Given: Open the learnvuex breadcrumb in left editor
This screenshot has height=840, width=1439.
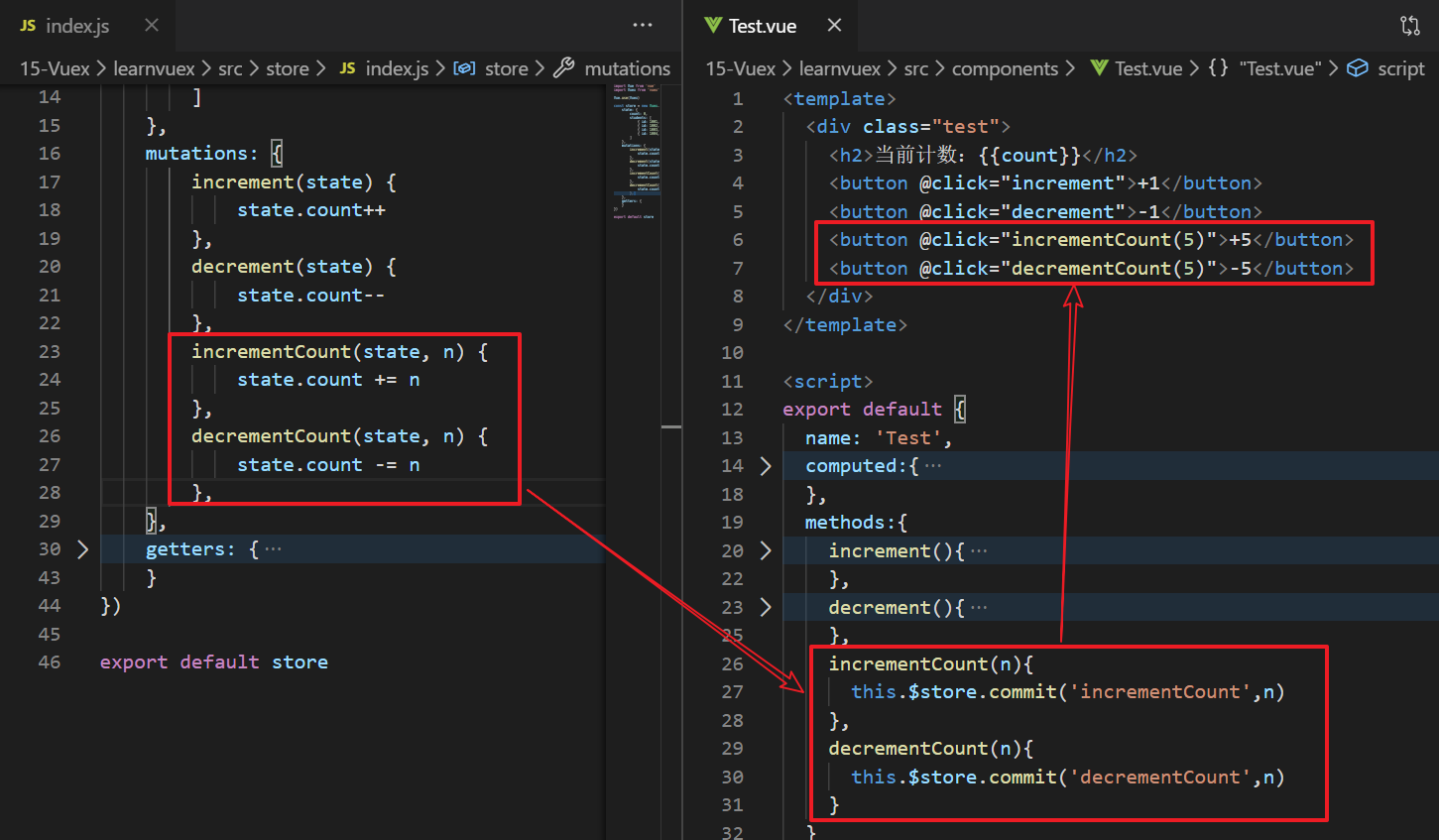Looking at the screenshot, I should tap(154, 68).
